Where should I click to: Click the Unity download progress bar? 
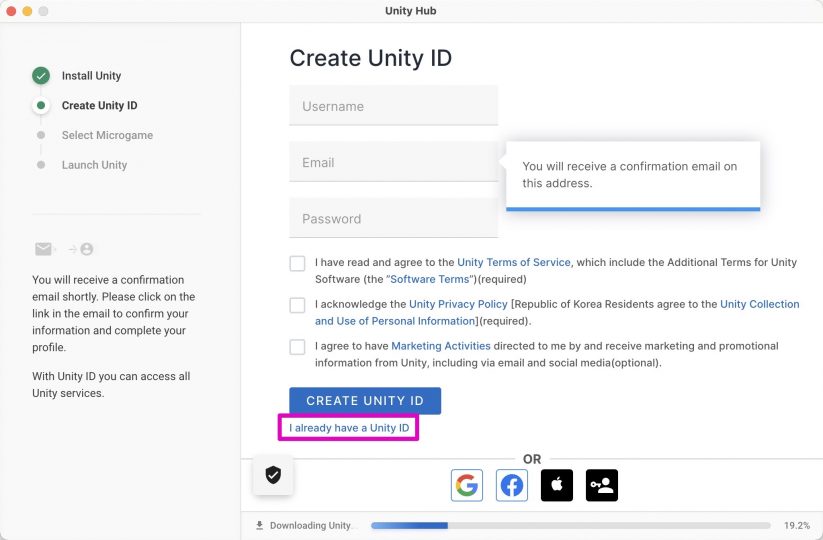[x=571, y=525]
